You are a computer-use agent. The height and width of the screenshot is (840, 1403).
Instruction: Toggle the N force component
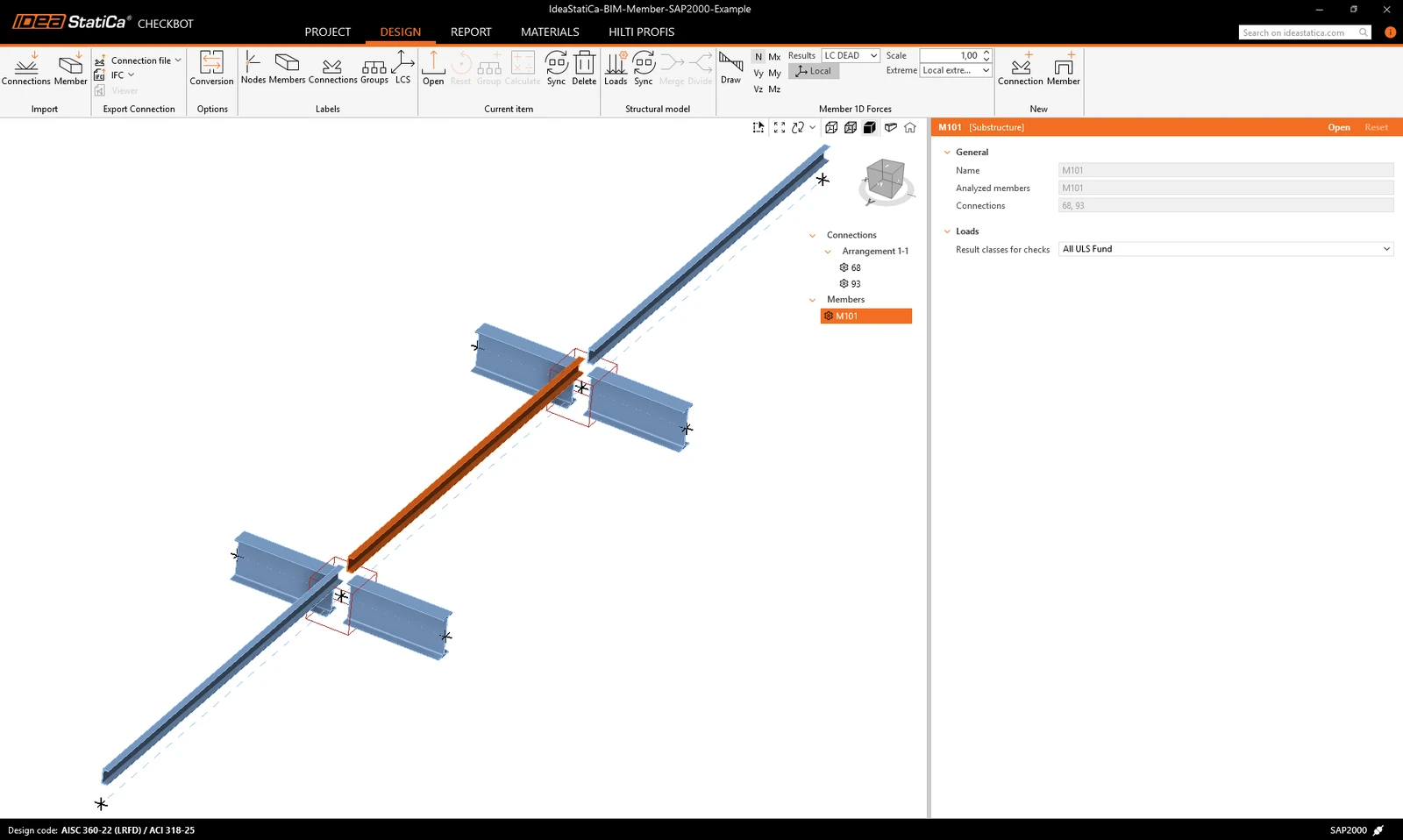click(x=758, y=57)
